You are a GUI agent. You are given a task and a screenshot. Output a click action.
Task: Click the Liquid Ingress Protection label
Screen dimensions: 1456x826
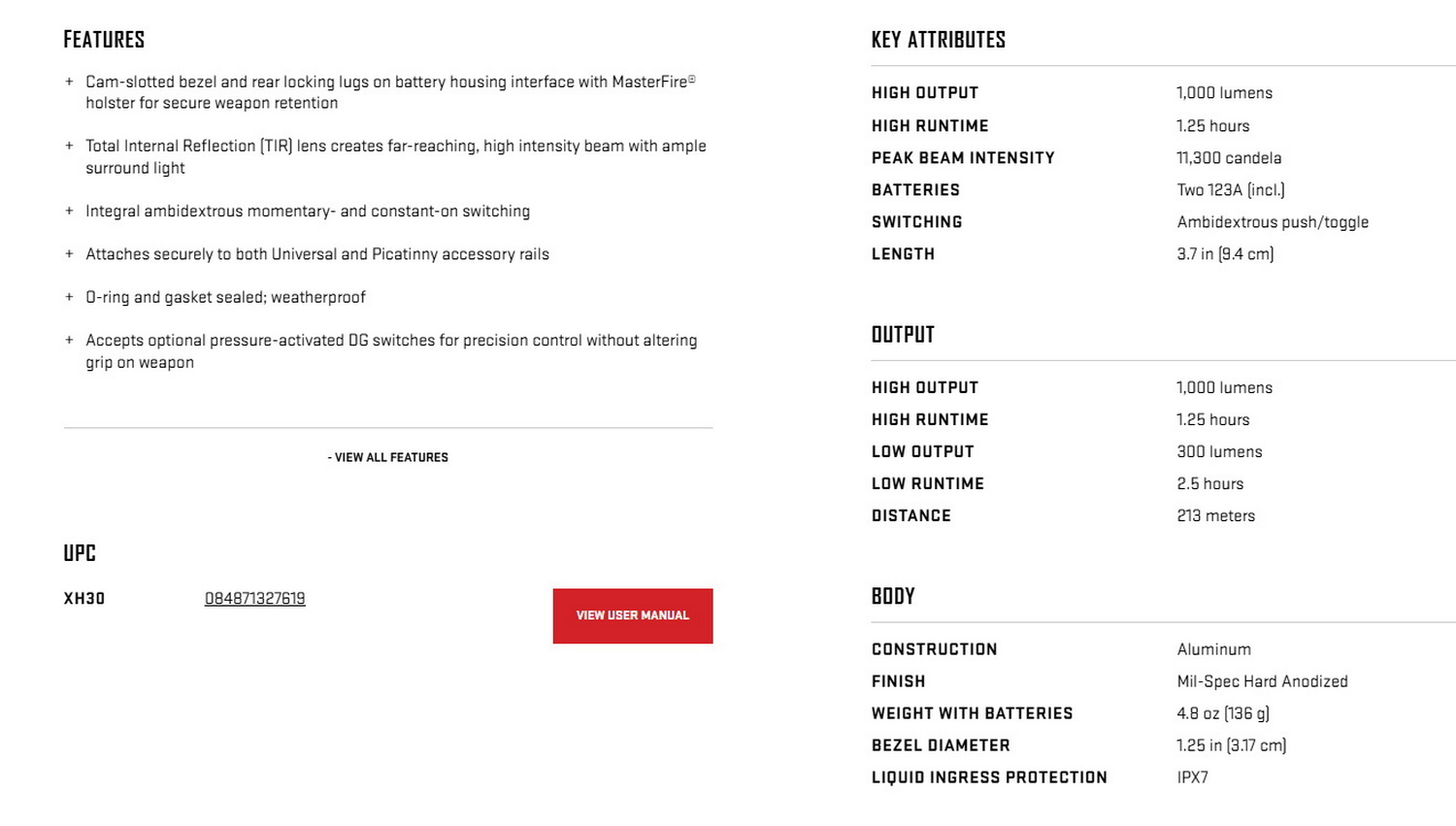coord(989,777)
